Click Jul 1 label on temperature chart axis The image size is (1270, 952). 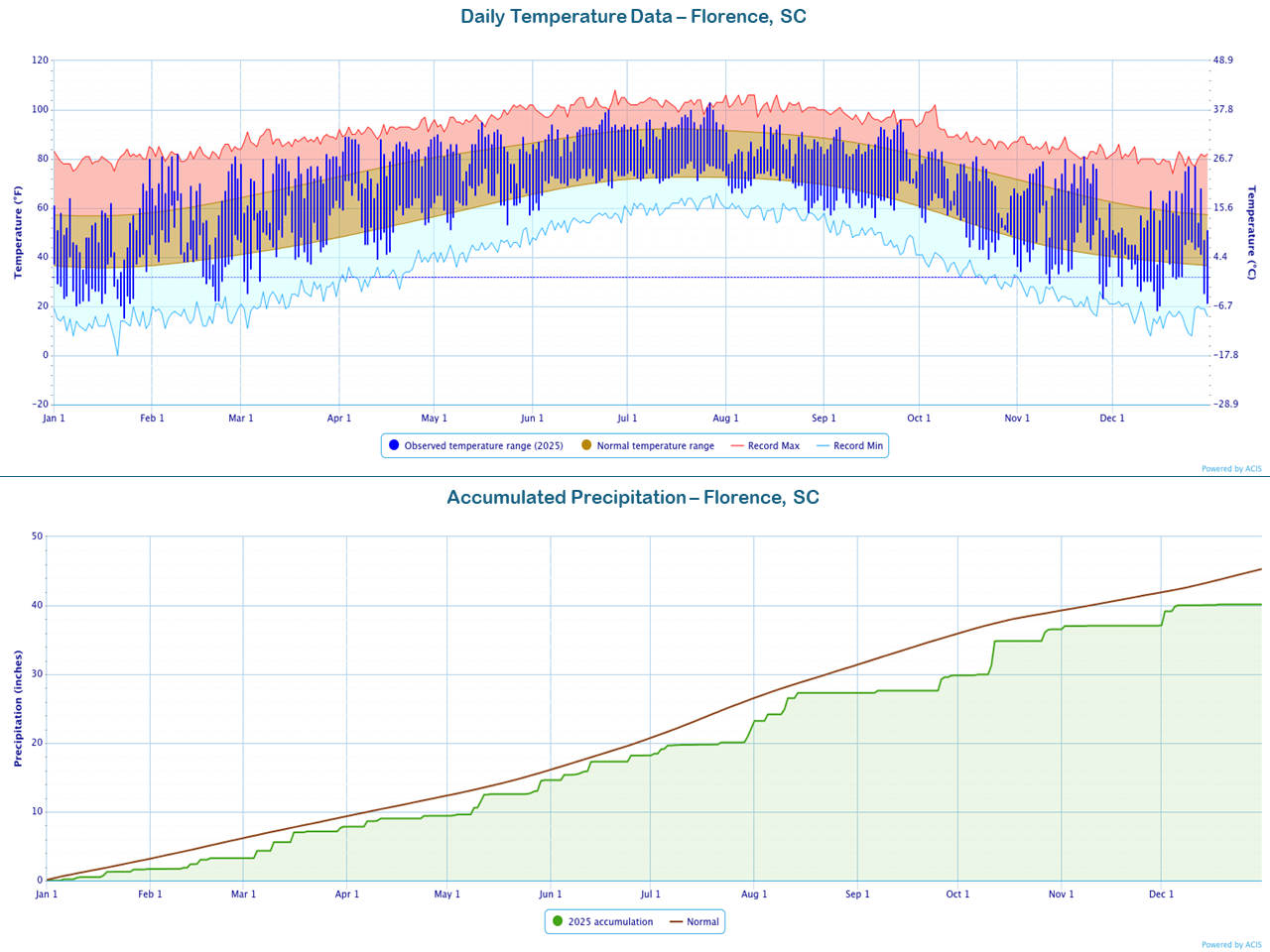[x=627, y=418]
